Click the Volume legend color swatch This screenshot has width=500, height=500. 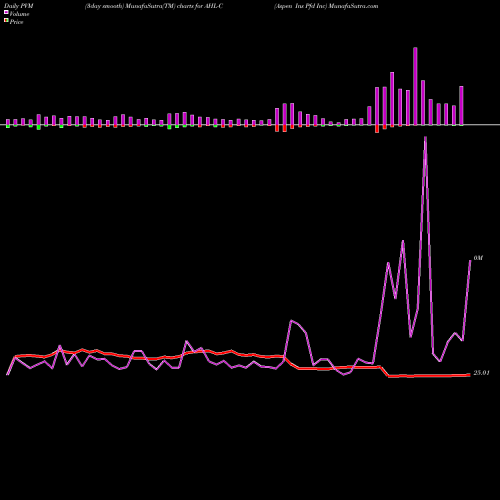(6, 12)
